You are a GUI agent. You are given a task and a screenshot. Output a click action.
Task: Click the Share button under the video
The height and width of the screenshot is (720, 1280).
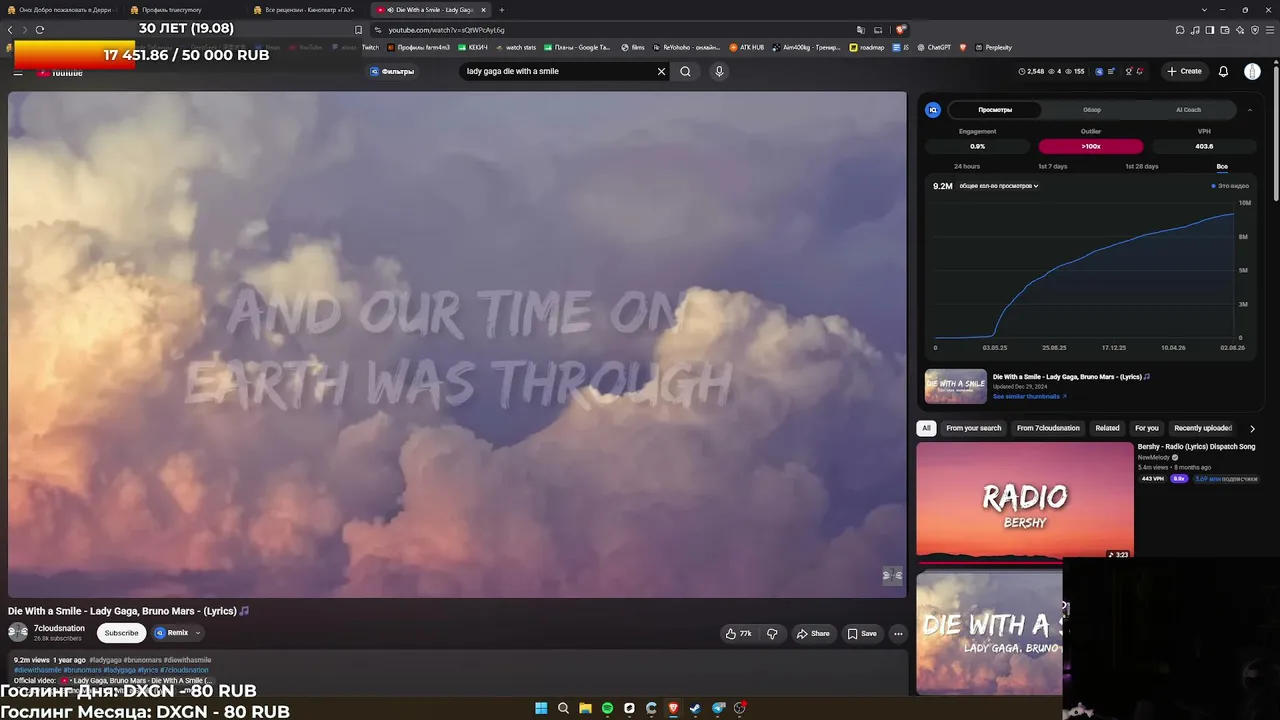[x=813, y=633]
